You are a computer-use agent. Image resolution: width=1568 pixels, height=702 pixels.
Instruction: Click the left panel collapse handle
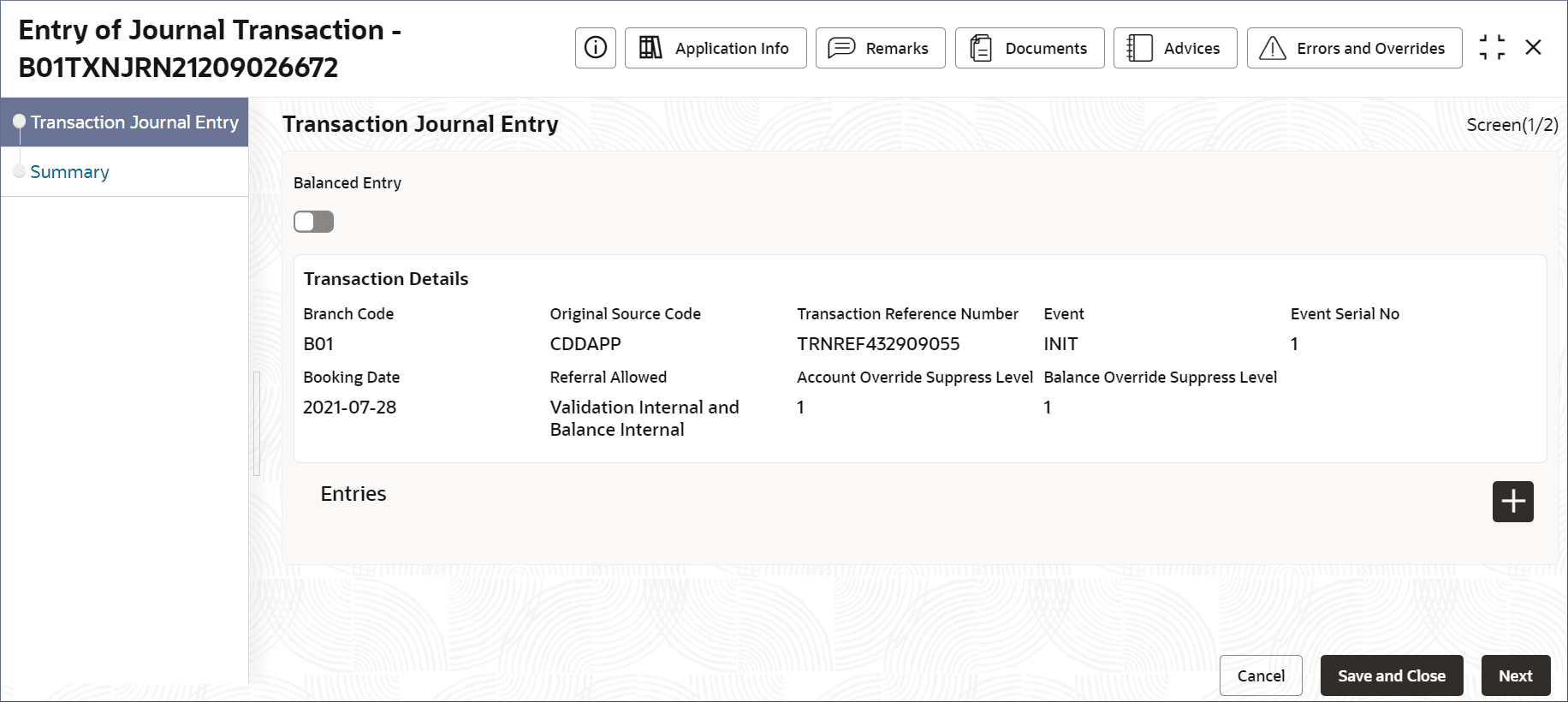pyautogui.click(x=256, y=424)
